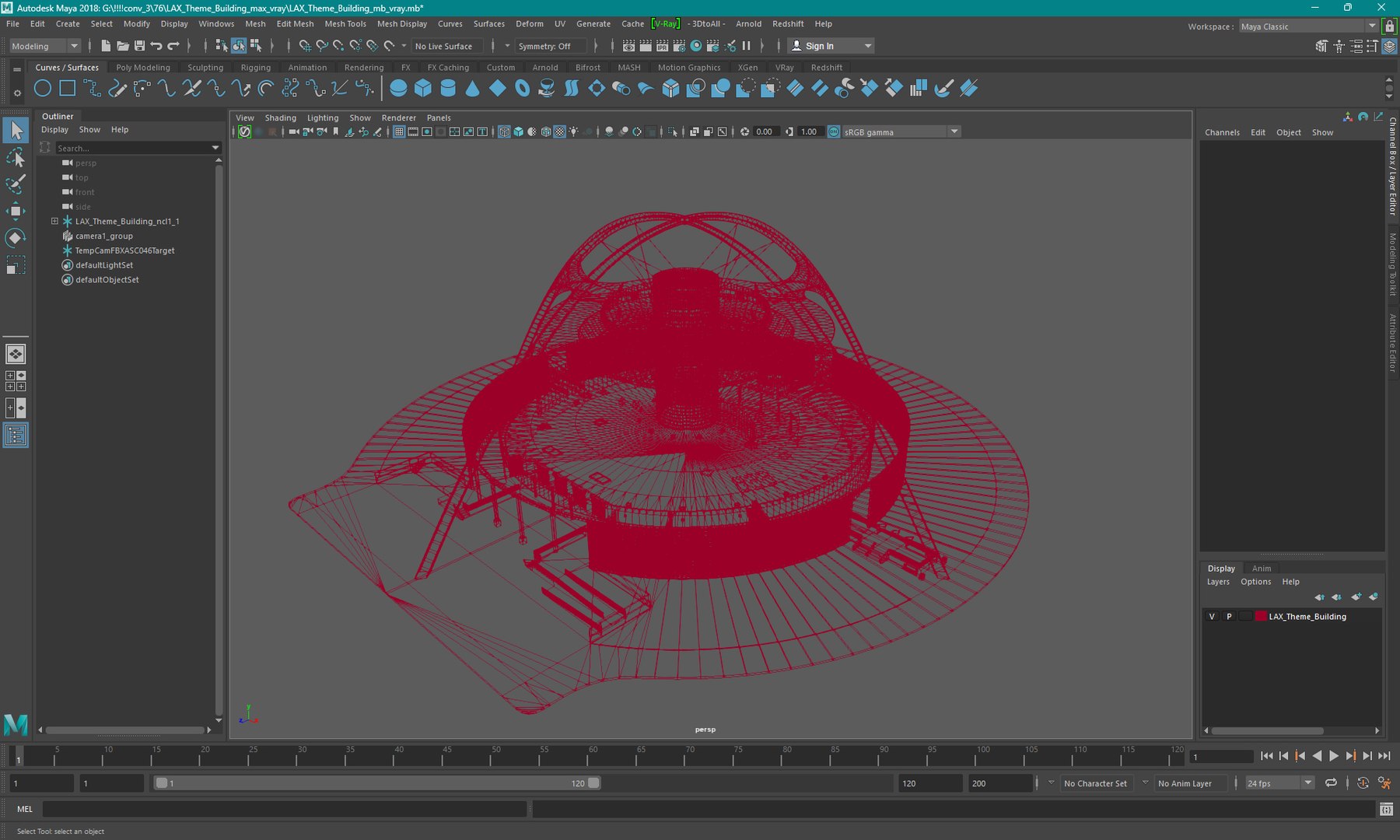Toggle layer playback P for LAX_Theme_Building
The image size is (1400, 840).
pos(1229,616)
